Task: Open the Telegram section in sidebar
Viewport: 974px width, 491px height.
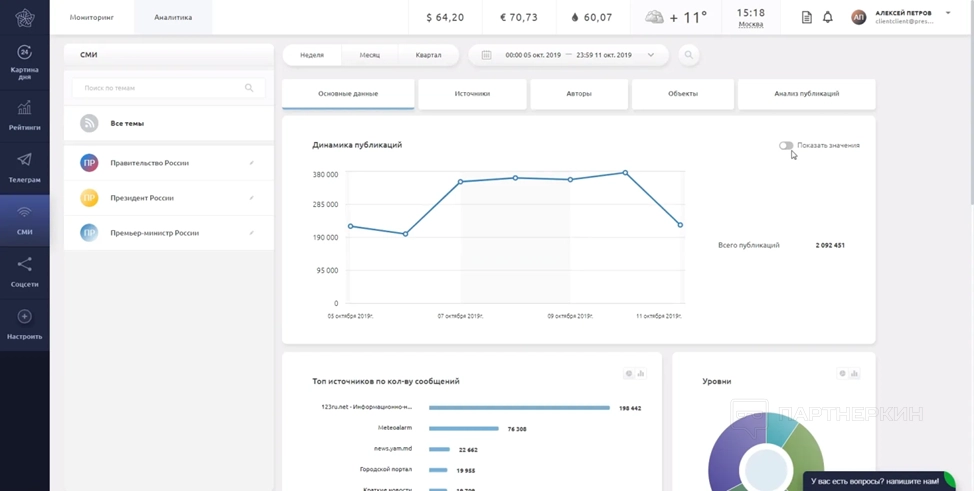Action: tap(25, 166)
